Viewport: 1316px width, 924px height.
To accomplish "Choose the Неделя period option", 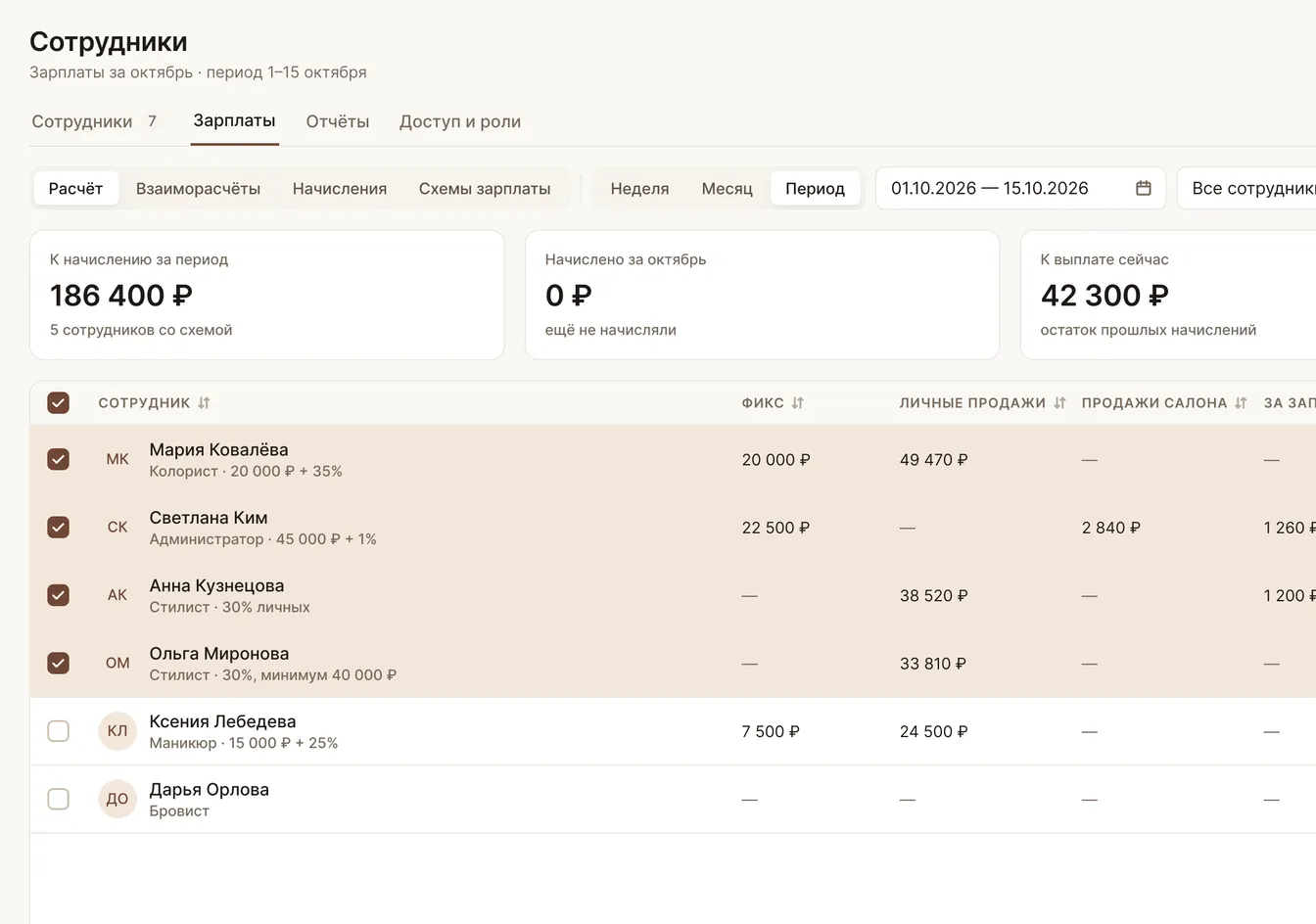I will (640, 189).
